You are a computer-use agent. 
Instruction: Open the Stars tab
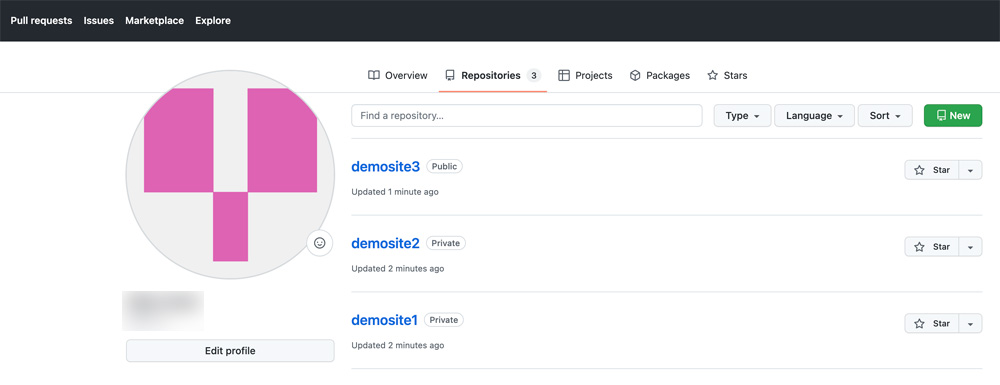pyautogui.click(x=727, y=76)
